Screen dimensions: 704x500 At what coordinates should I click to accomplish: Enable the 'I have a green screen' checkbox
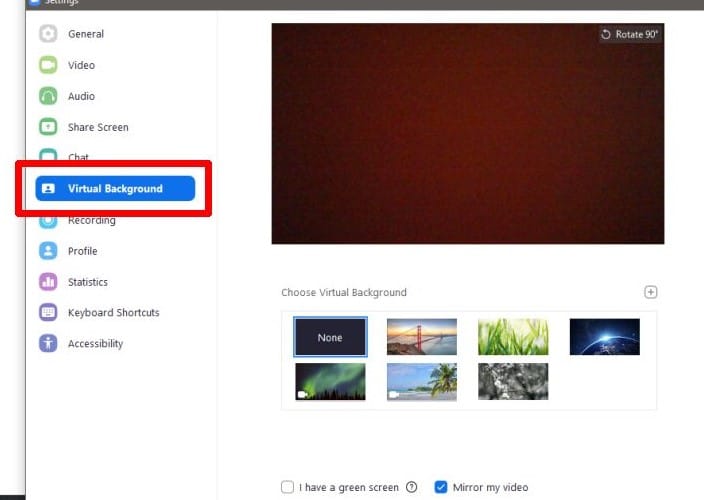tap(288, 488)
